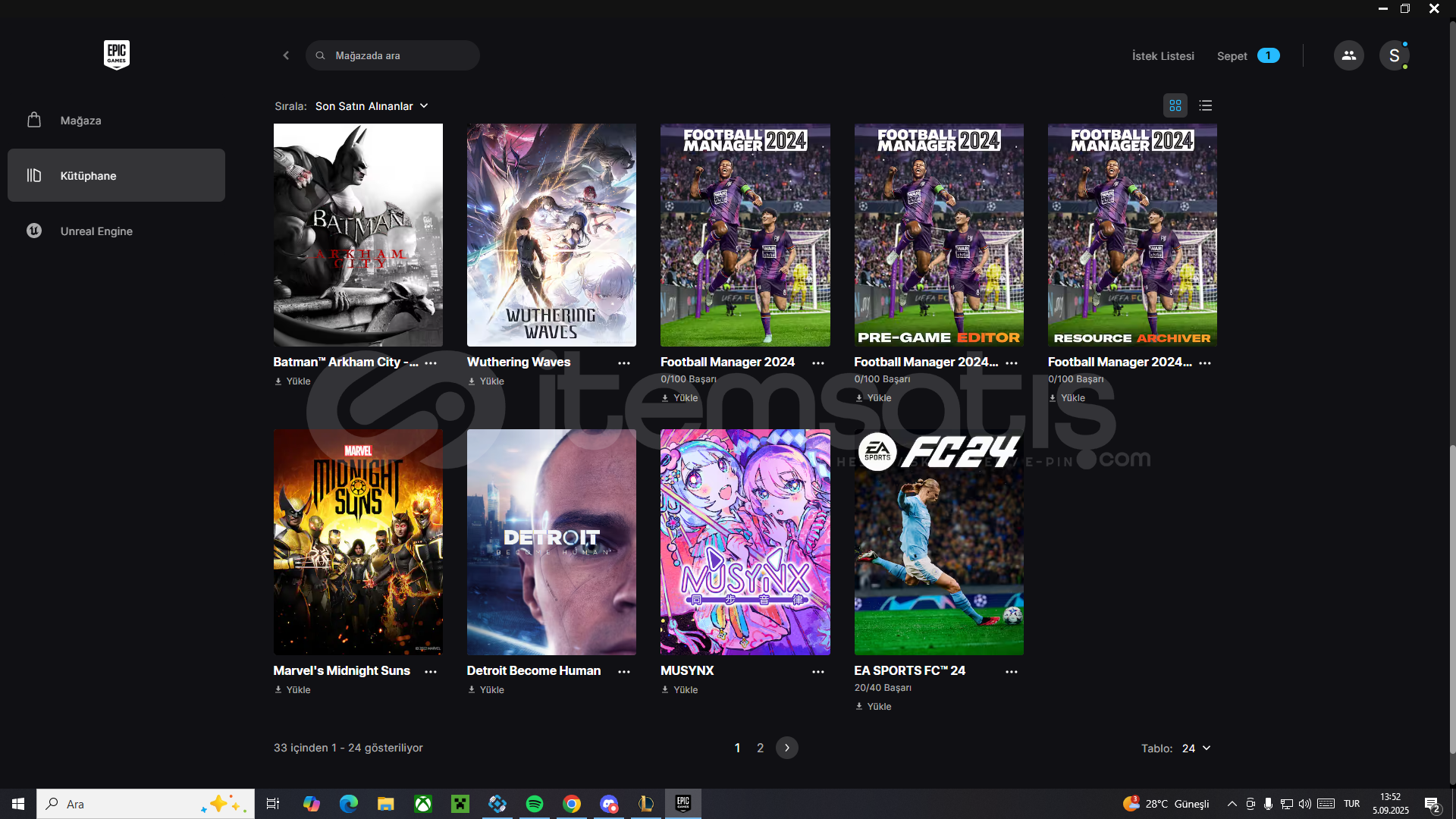
Task: Open Batman Arkham City cover thumbnail
Action: pos(358,235)
